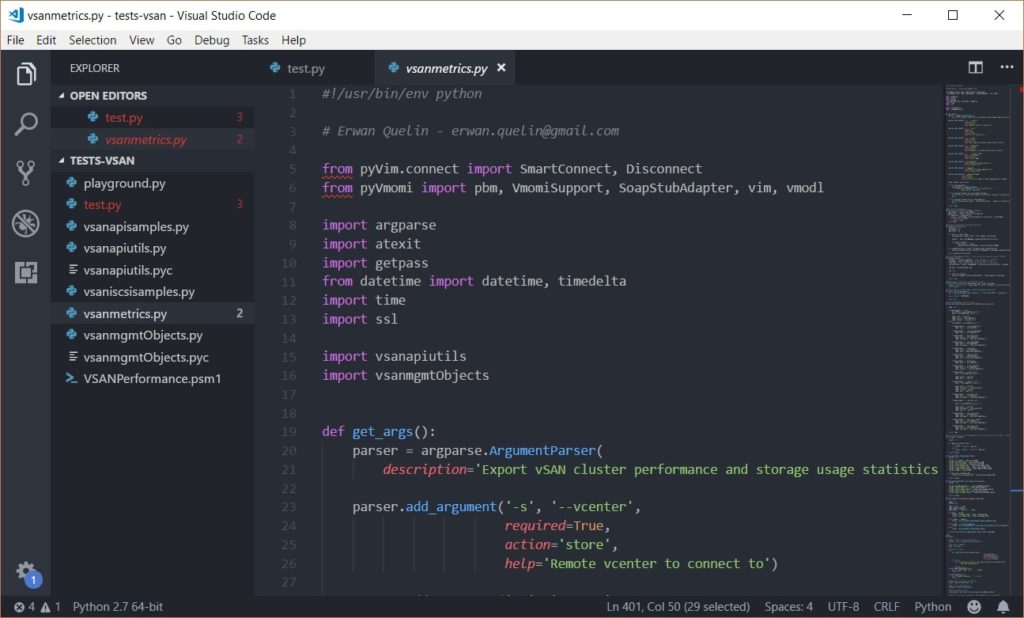Screen dimensions: 1024x618
Task: Click the 'import argparse' code line
Action: click(x=379, y=225)
